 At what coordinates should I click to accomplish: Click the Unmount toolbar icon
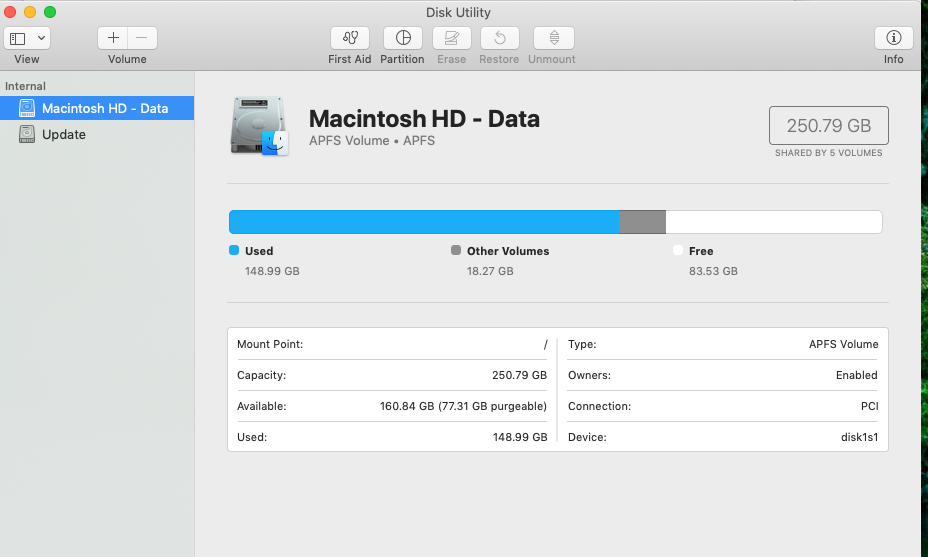(554, 38)
